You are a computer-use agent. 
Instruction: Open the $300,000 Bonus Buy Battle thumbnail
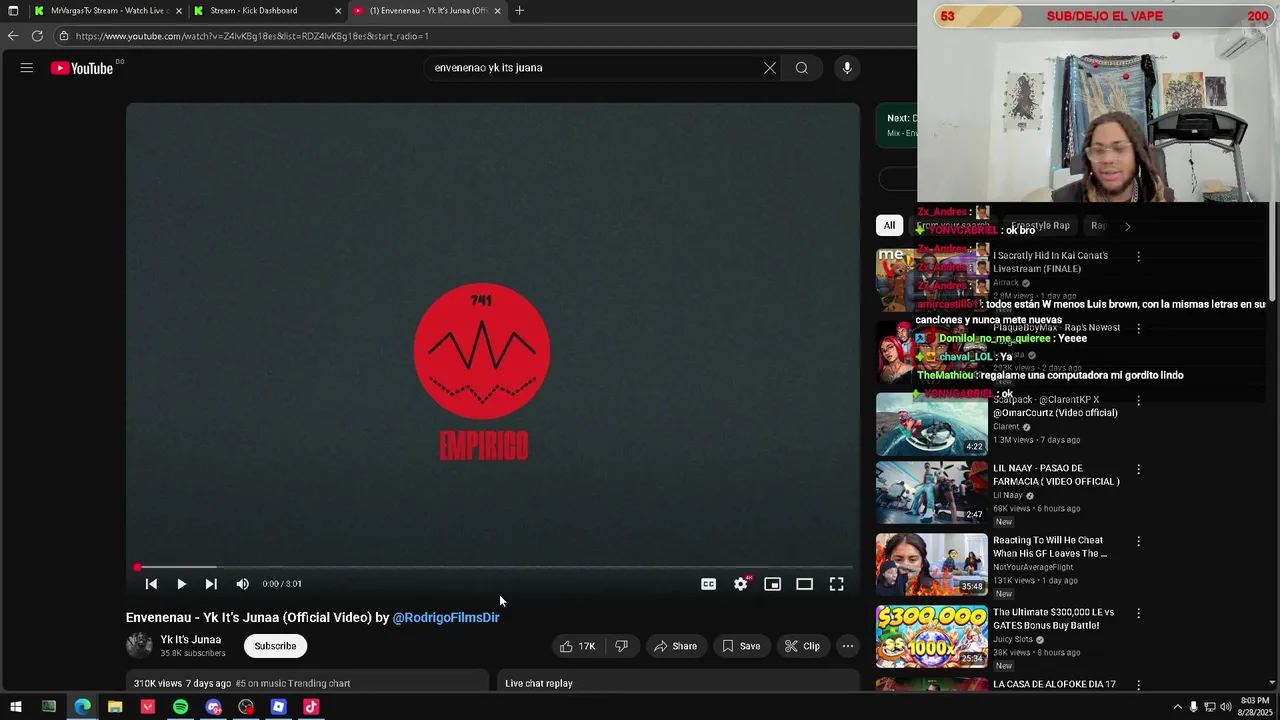[932, 637]
